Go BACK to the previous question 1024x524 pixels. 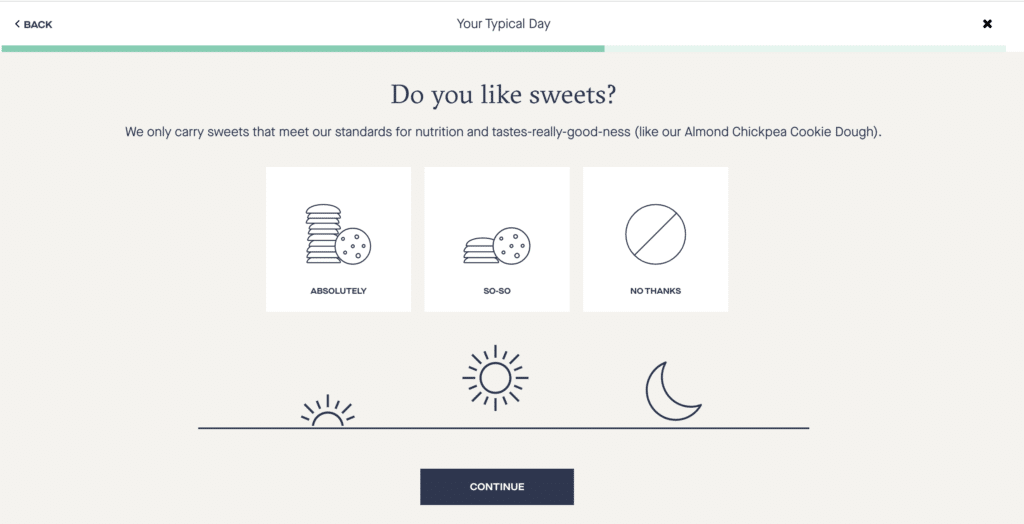[33, 24]
